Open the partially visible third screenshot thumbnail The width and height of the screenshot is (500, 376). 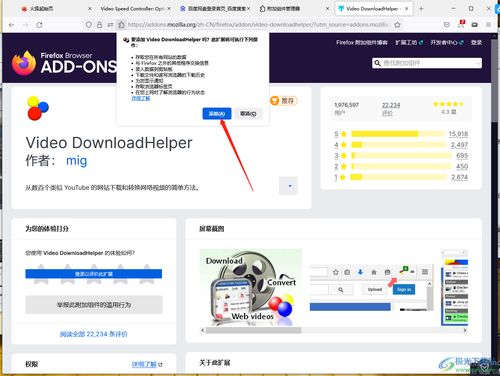coord(454,287)
